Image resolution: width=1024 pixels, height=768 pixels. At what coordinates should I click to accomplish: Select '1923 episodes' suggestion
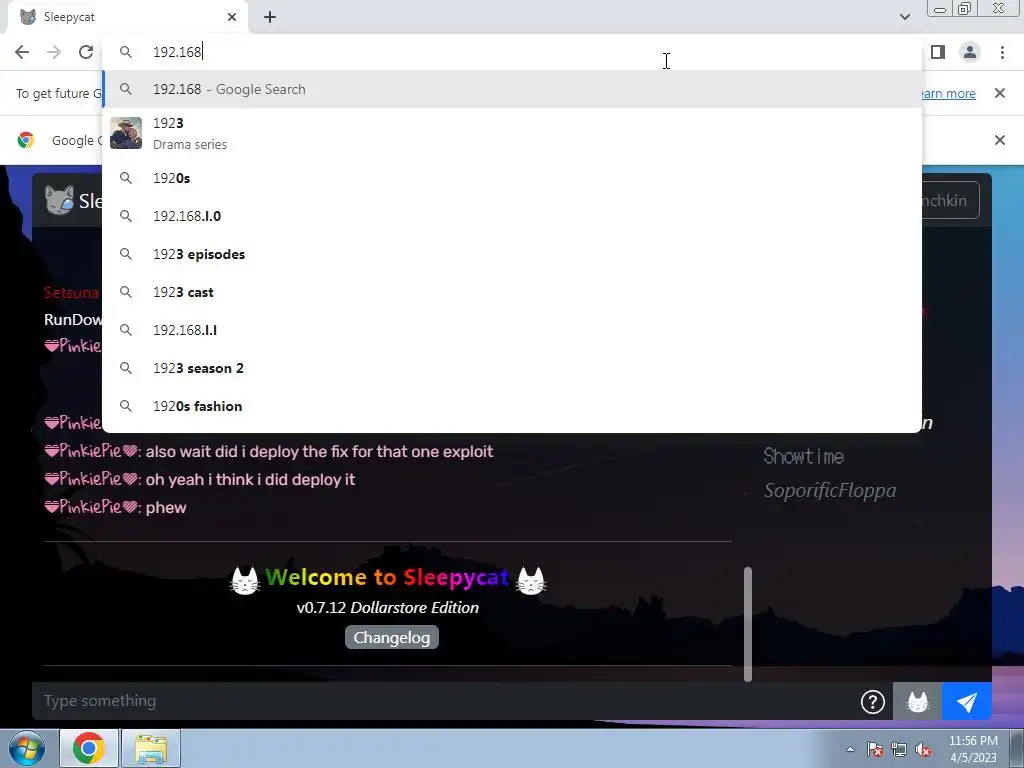[x=512, y=254]
